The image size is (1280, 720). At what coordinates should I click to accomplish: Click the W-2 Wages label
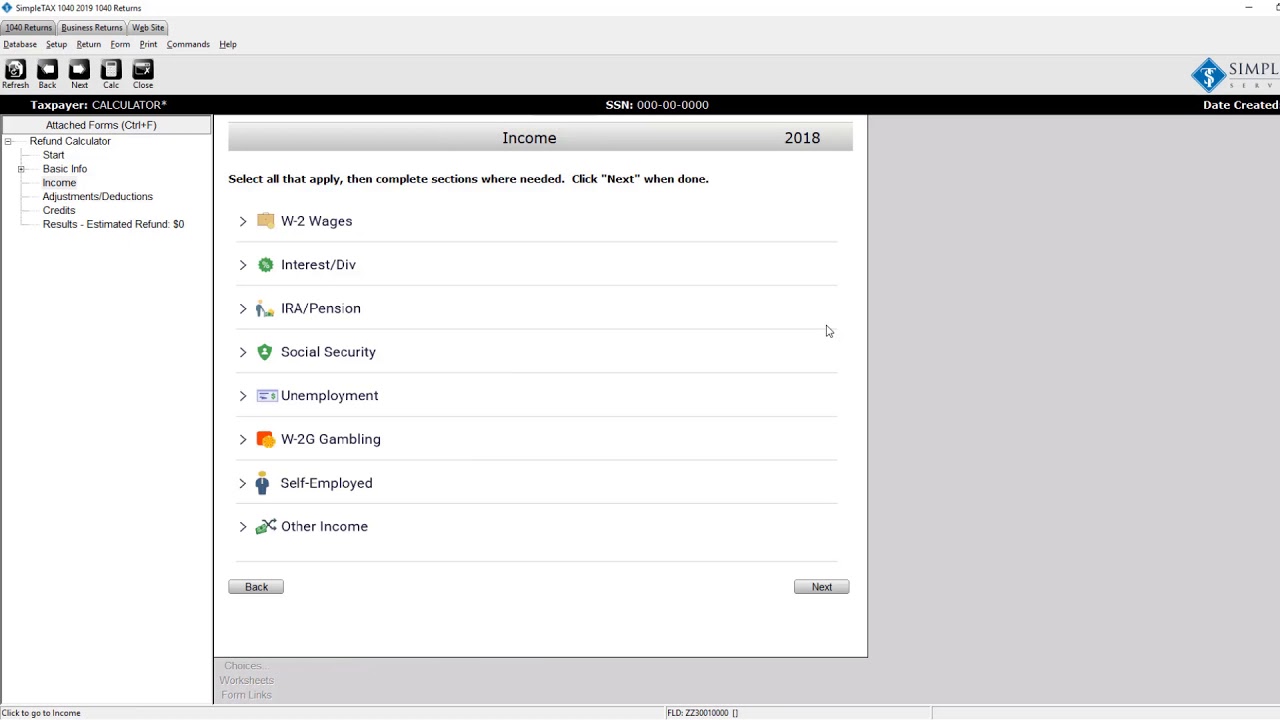316,221
